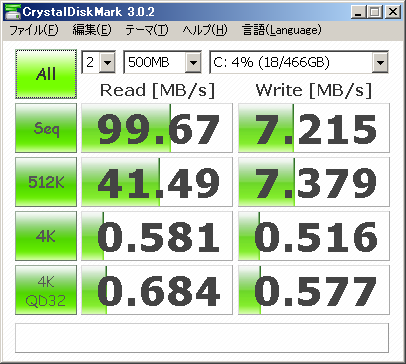
Task: Open the テーマ(T) menu
Action: click(x=147, y=30)
